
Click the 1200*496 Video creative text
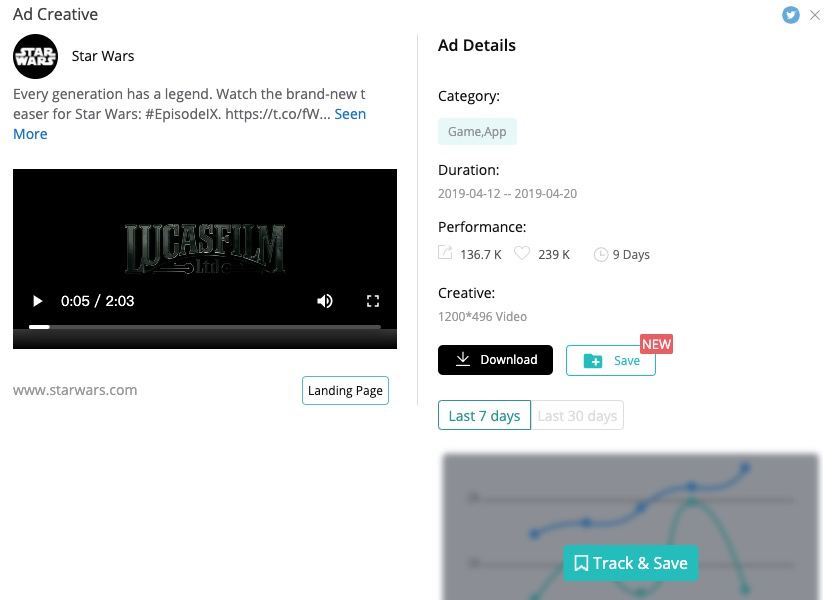pyautogui.click(x=482, y=316)
